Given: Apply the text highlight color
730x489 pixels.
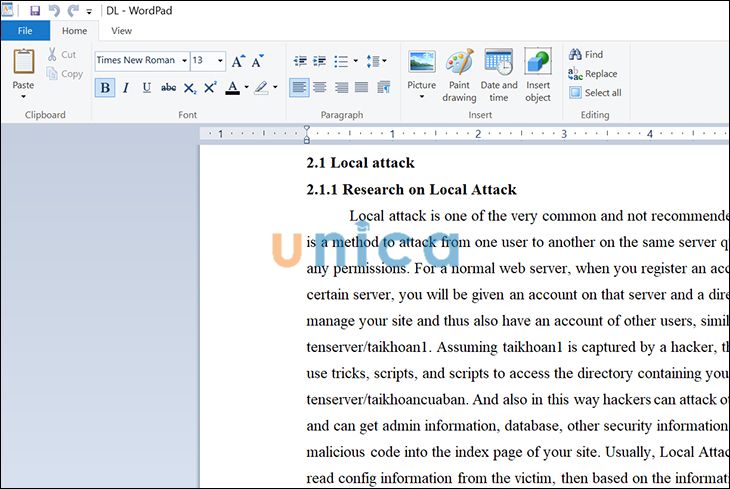Looking at the screenshot, I should [x=261, y=88].
